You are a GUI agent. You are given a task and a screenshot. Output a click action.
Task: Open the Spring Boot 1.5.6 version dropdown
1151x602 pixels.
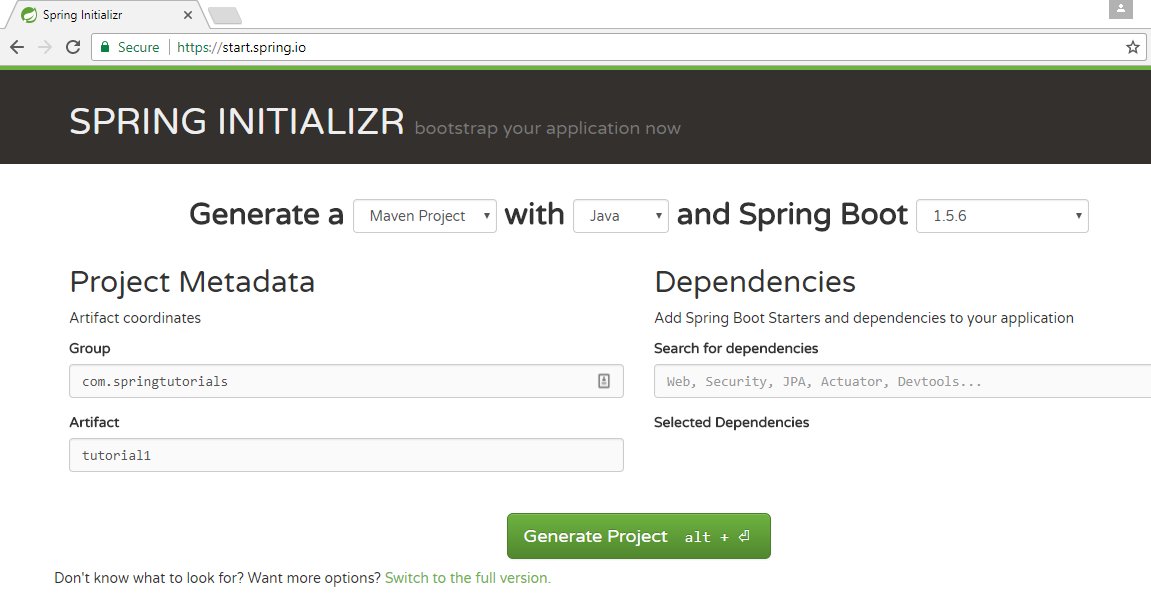tap(1002, 216)
